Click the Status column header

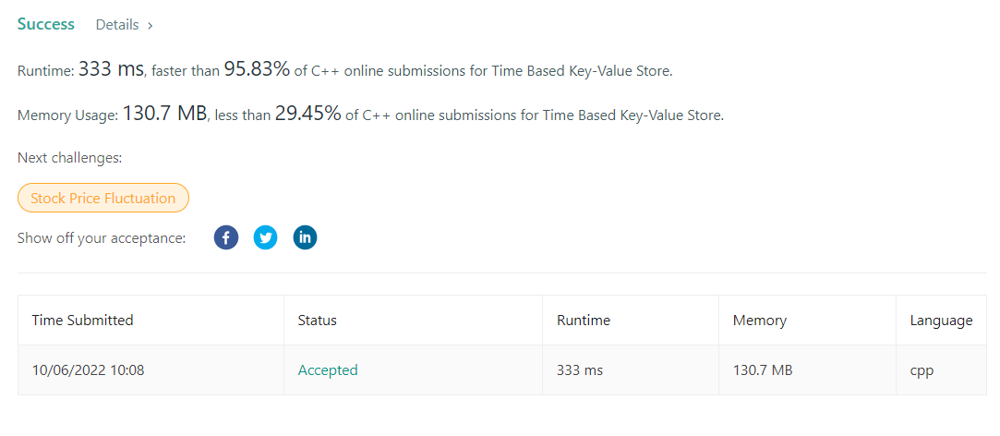317,320
